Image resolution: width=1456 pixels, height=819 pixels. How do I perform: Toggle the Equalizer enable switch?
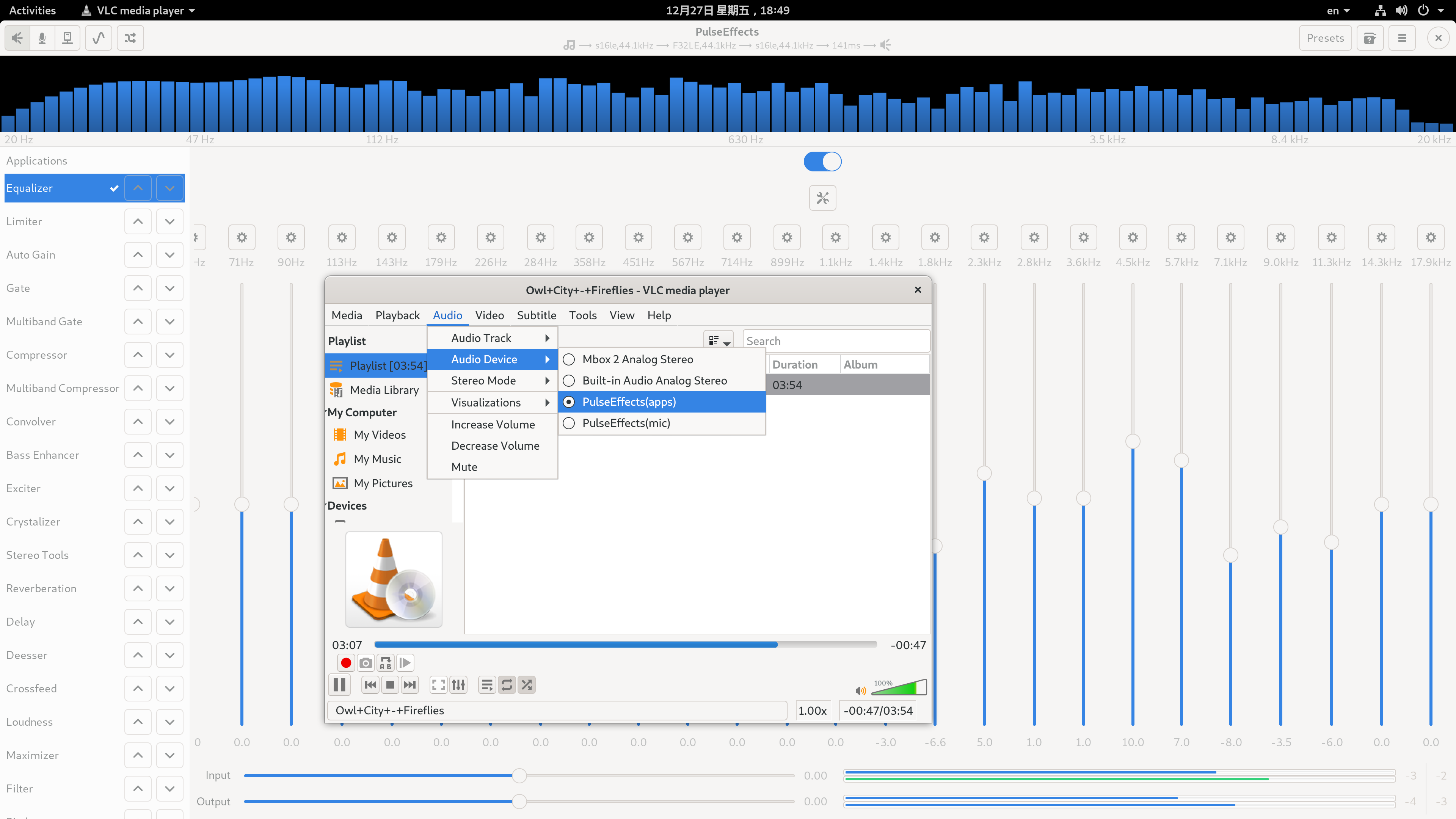pos(822,161)
